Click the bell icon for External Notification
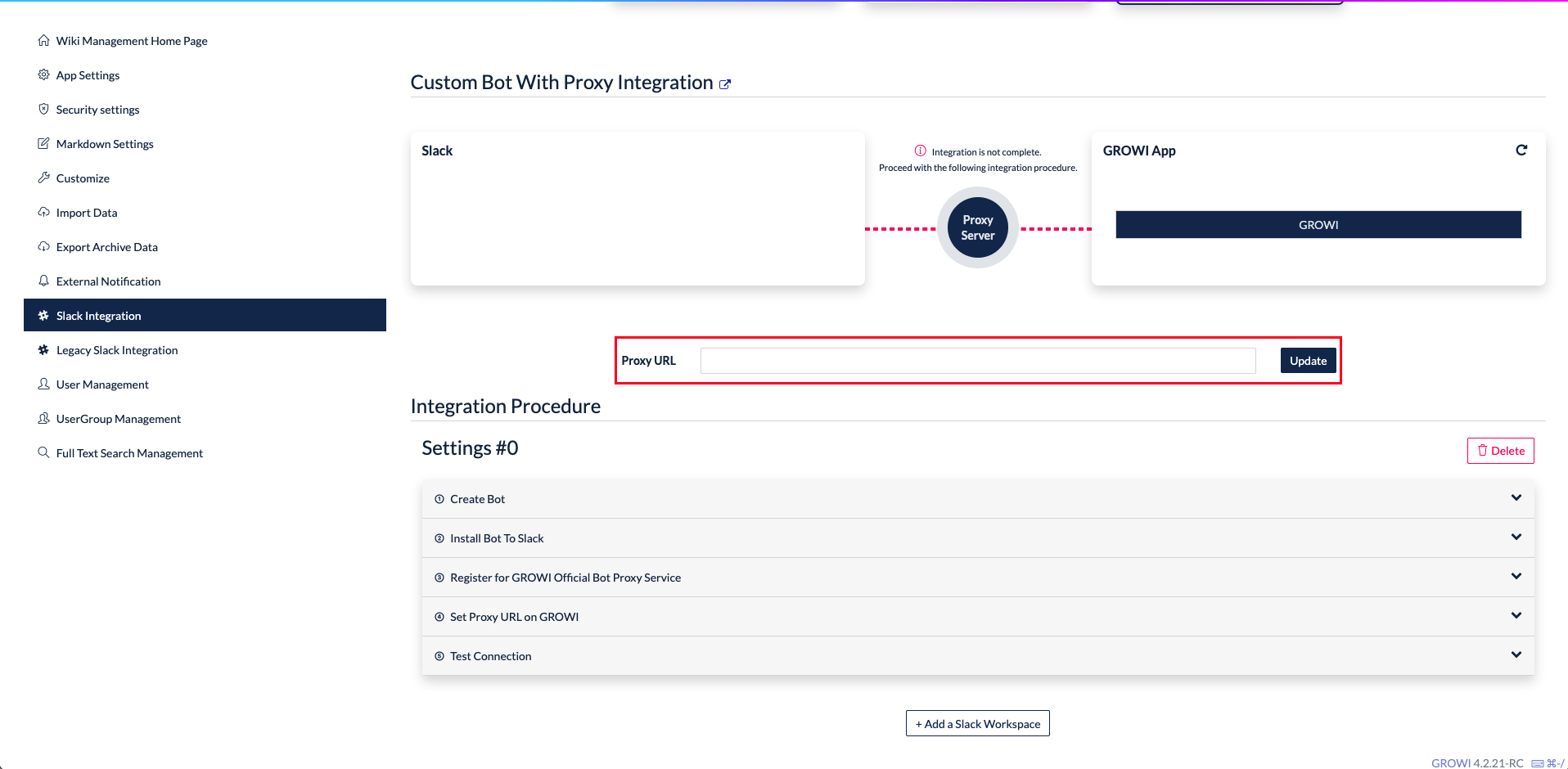The width and height of the screenshot is (1568, 769). tap(43, 281)
